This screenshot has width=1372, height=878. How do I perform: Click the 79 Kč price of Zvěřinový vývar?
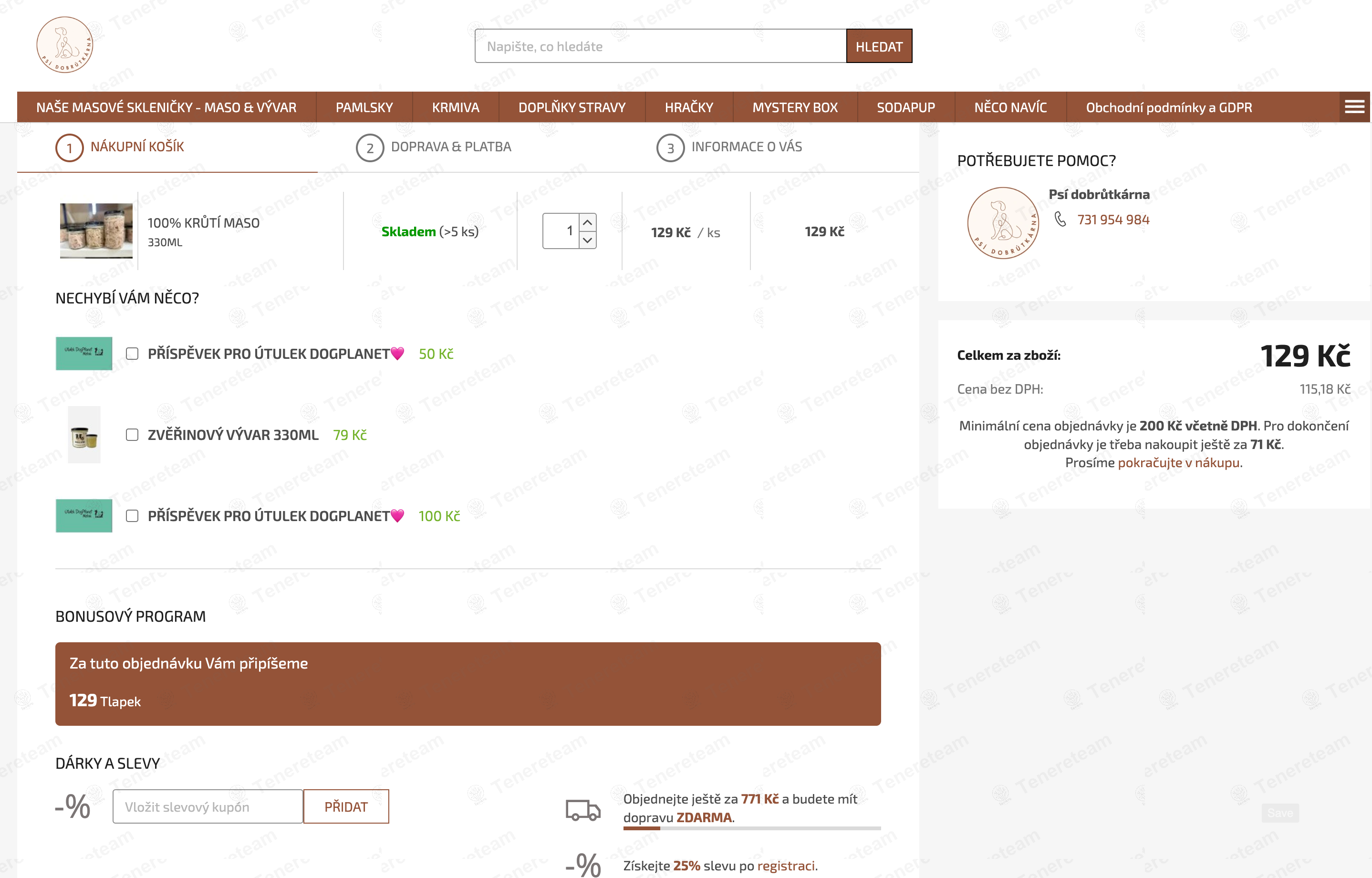350,435
